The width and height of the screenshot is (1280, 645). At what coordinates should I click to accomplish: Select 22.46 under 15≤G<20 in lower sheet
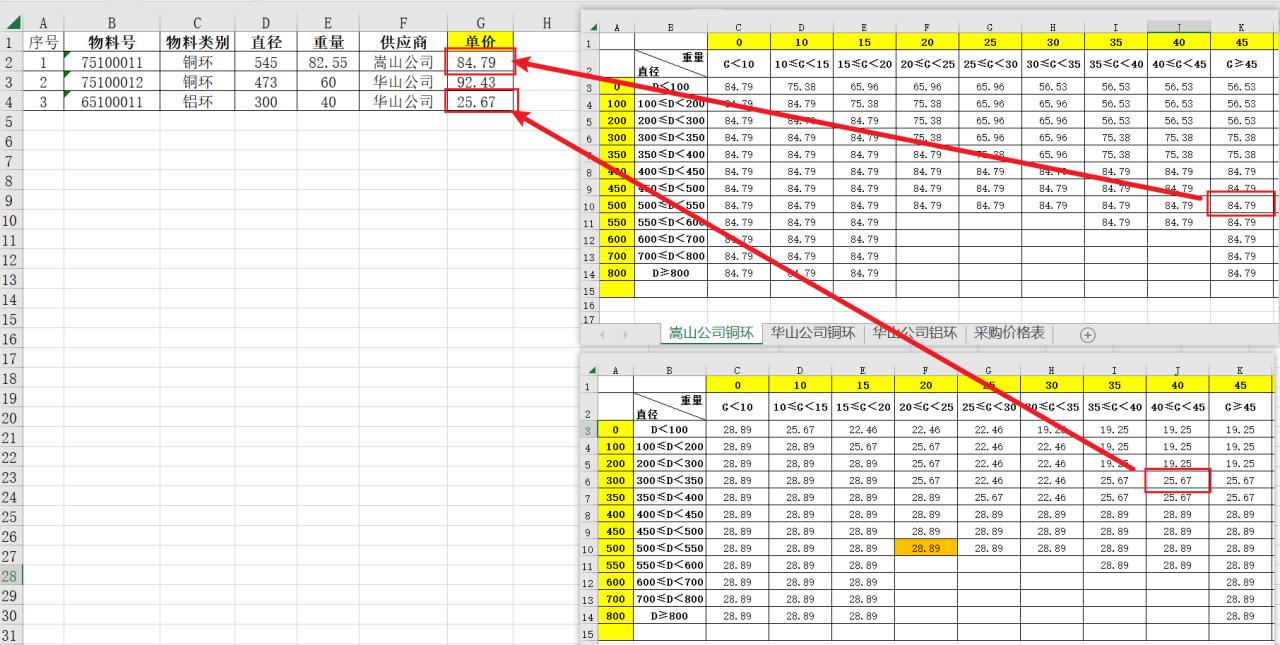(x=863, y=429)
